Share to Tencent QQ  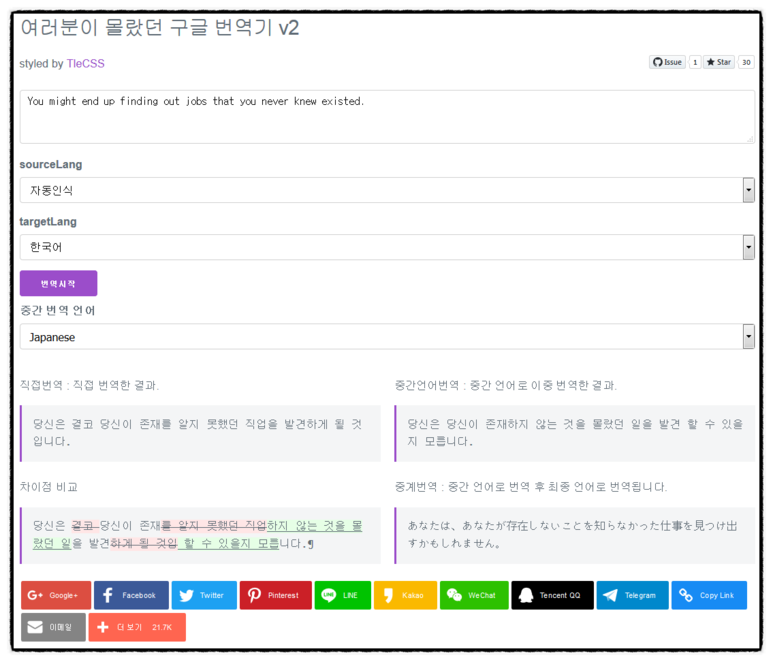[552, 595]
